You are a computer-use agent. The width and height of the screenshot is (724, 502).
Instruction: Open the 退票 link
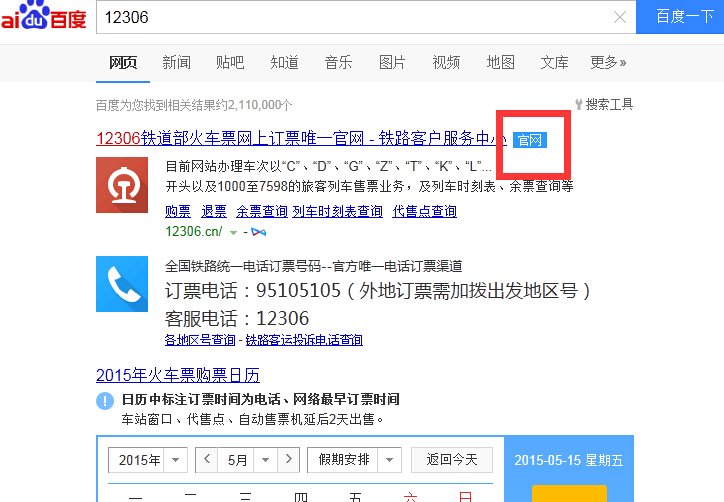[214, 211]
